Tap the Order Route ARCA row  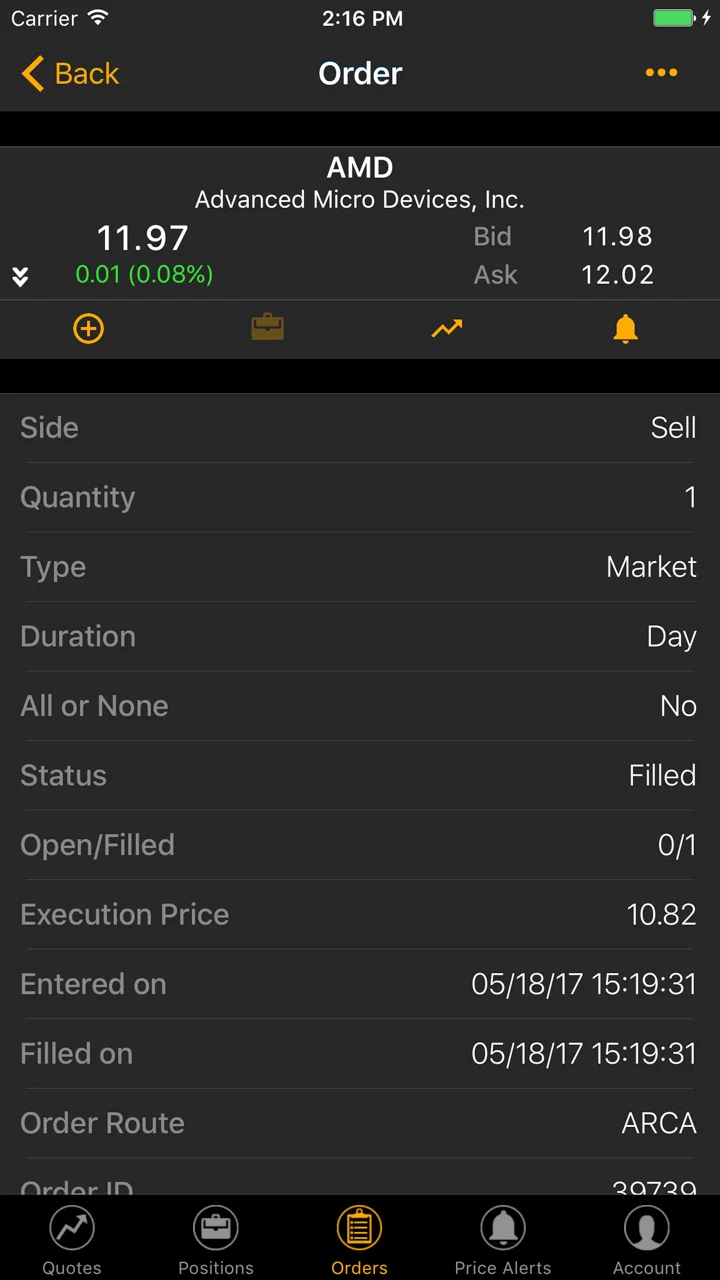coord(360,1123)
